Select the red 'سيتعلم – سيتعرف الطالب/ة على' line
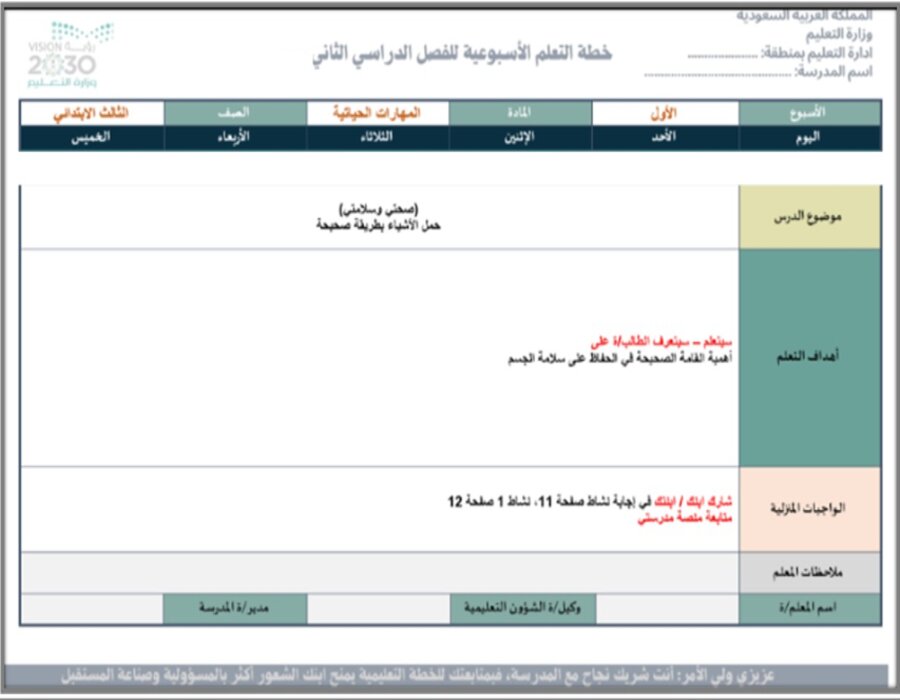The height and width of the screenshot is (700, 900). tap(661, 342)
